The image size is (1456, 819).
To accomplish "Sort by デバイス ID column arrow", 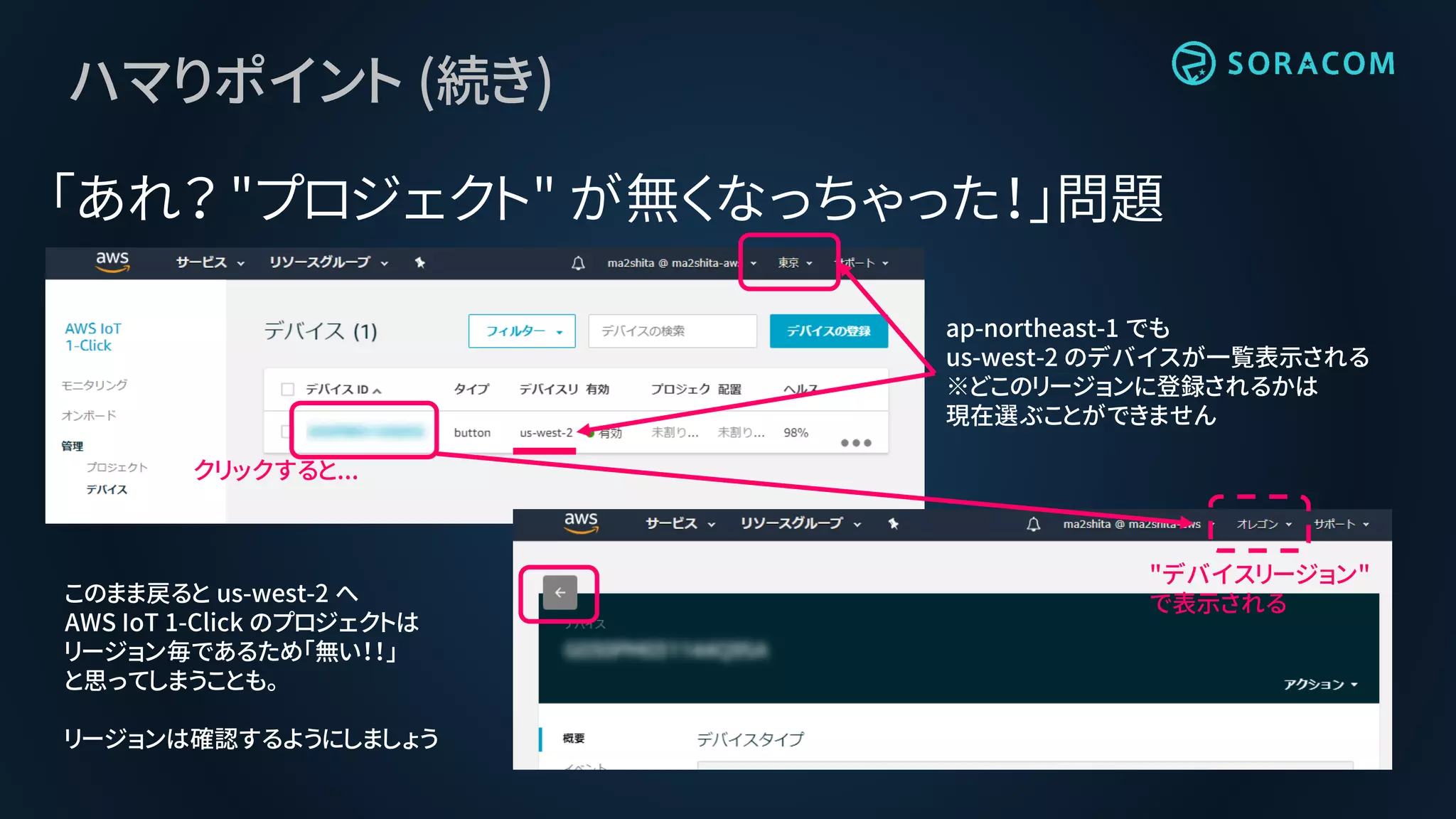I will coord(377,390).
